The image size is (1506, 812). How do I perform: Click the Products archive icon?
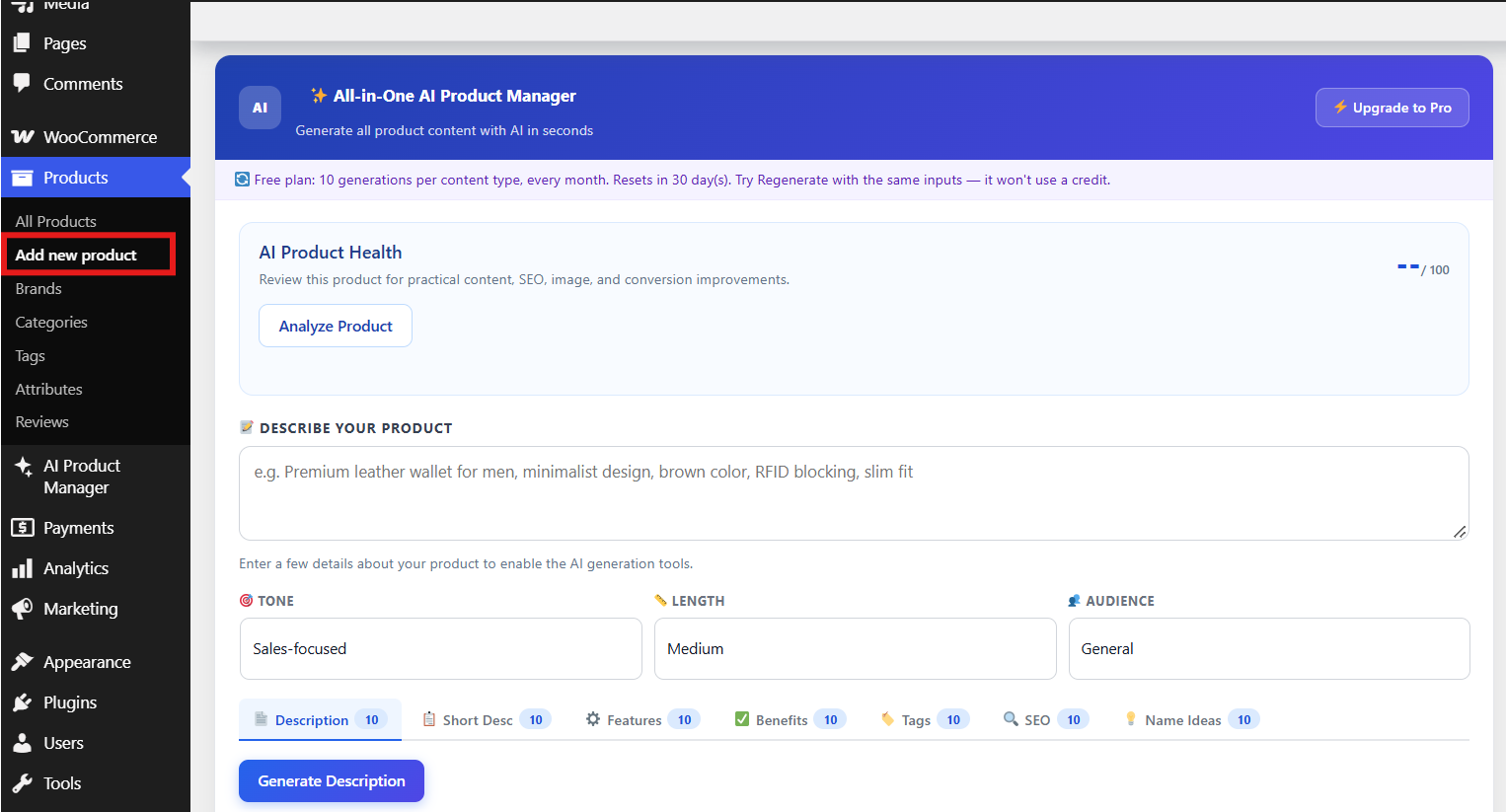22,178
